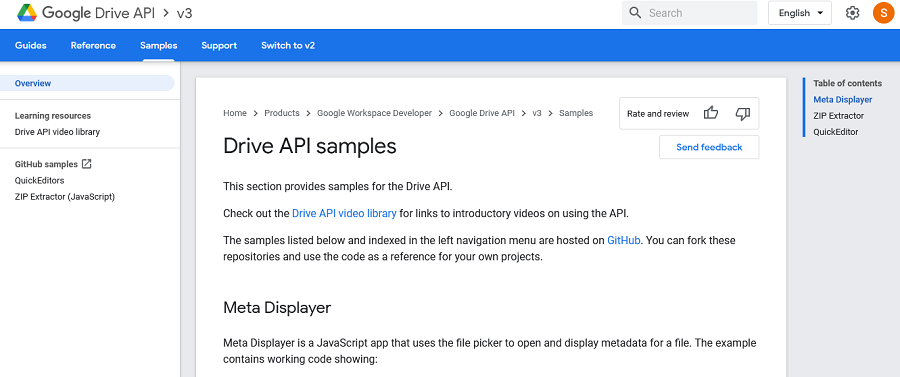Switch to the Reference tab

(x=93, y=45)
